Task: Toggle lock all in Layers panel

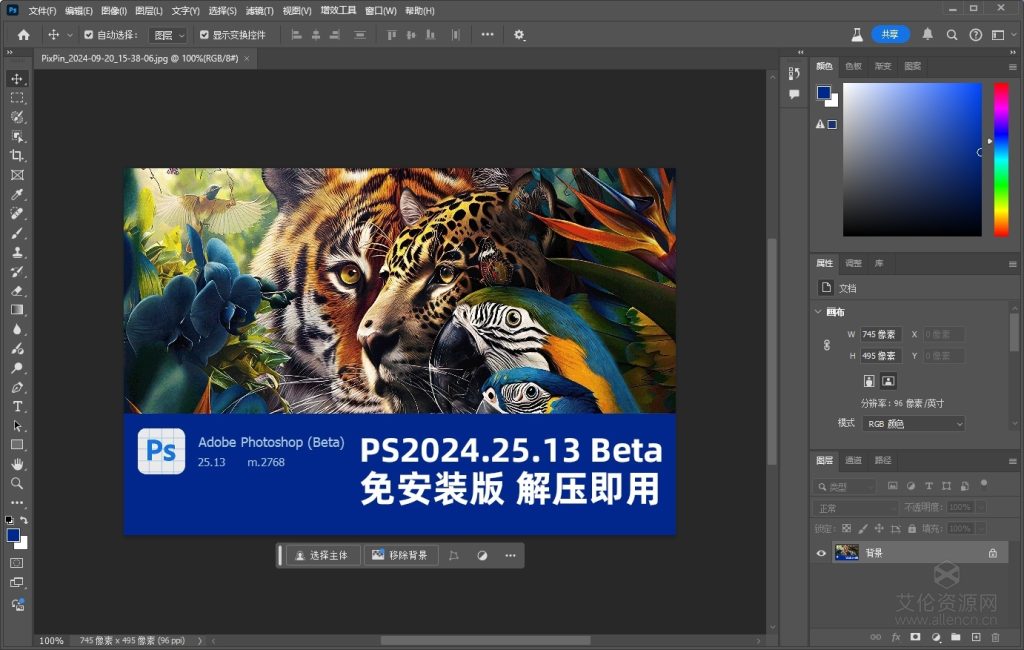Action: (912, 528)
